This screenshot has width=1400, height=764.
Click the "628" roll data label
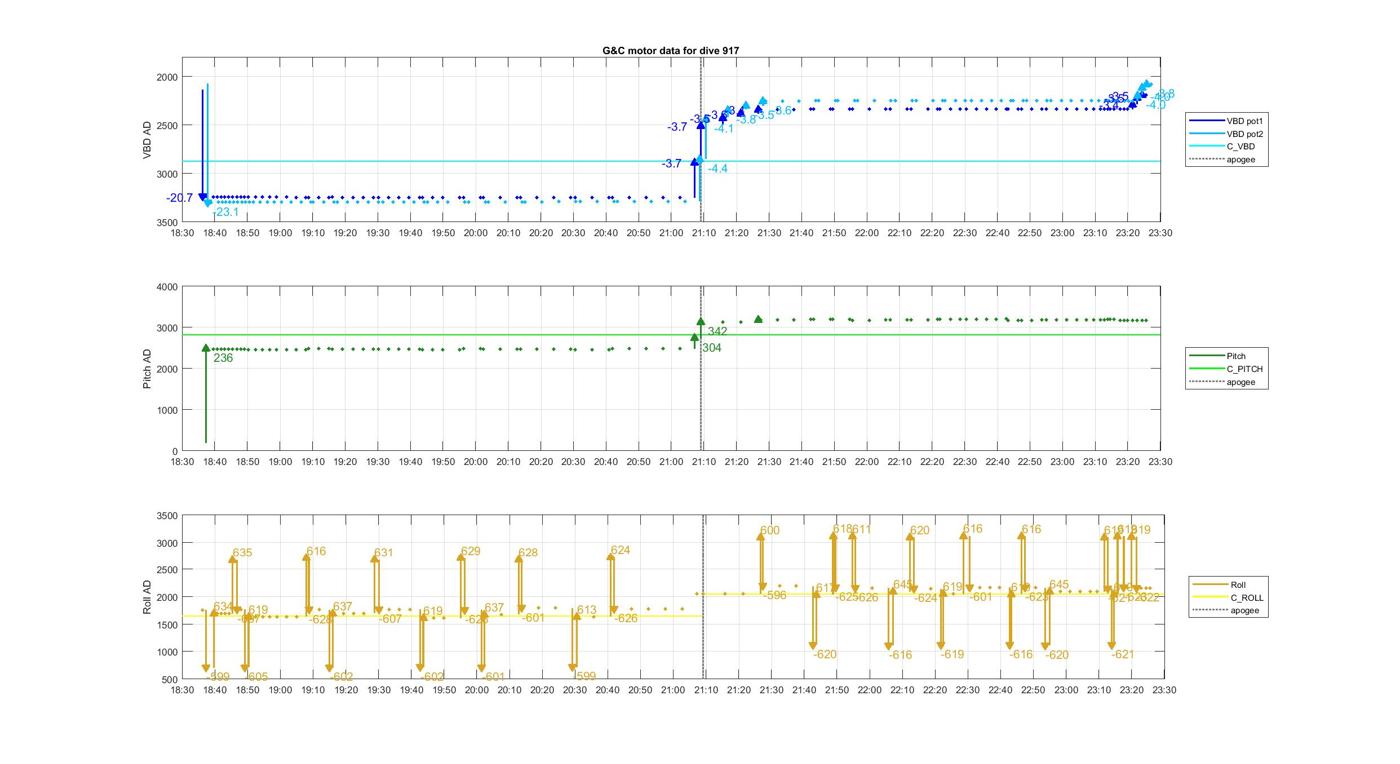pyautogui.click(x=528, y=553)
